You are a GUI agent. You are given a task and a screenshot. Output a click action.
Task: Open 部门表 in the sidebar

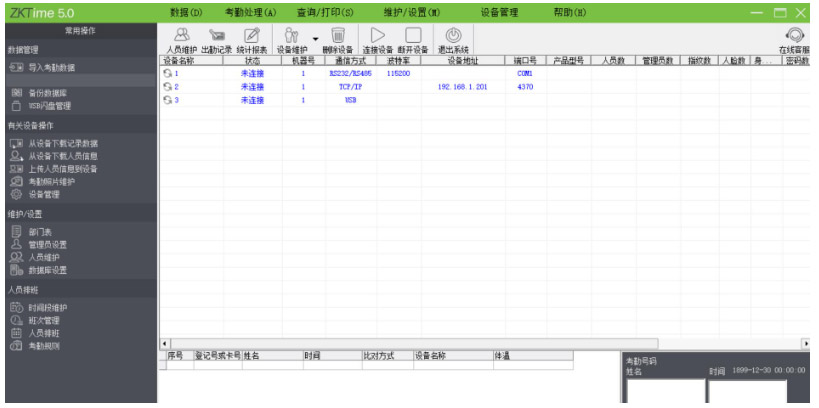(39, 231)
